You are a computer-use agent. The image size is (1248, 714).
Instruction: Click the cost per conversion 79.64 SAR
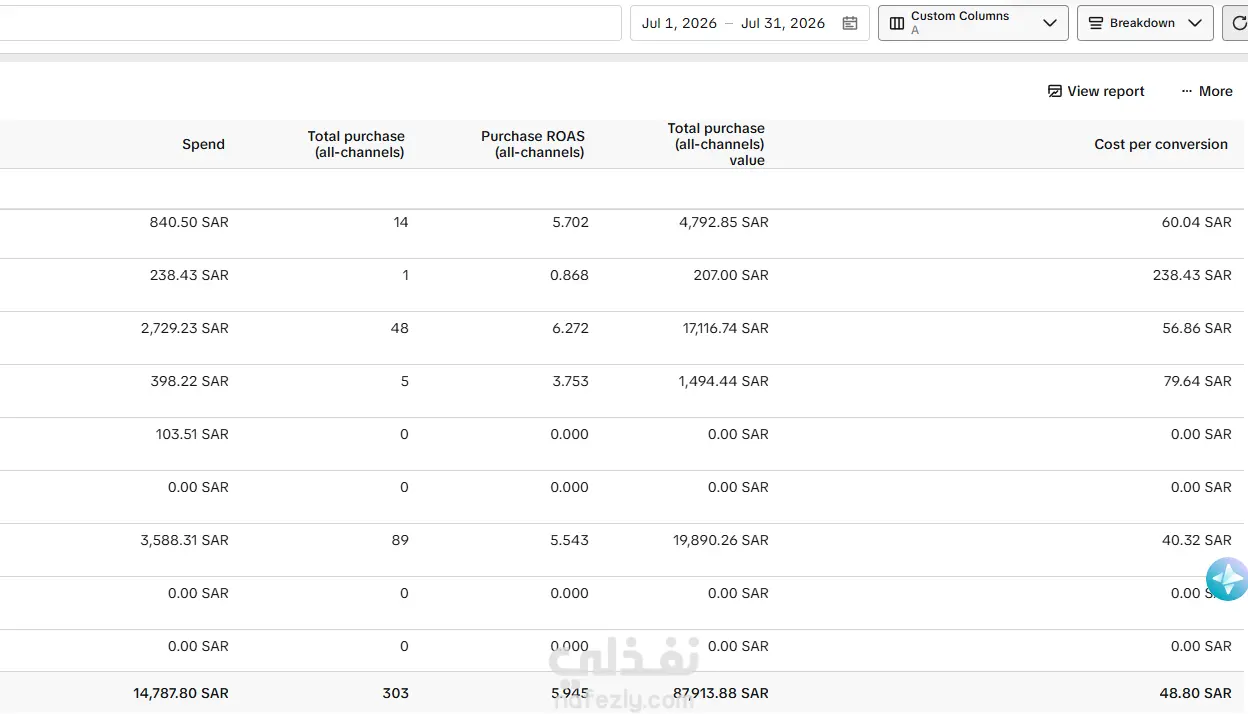pyautogui.click(x=1197, y=381)
